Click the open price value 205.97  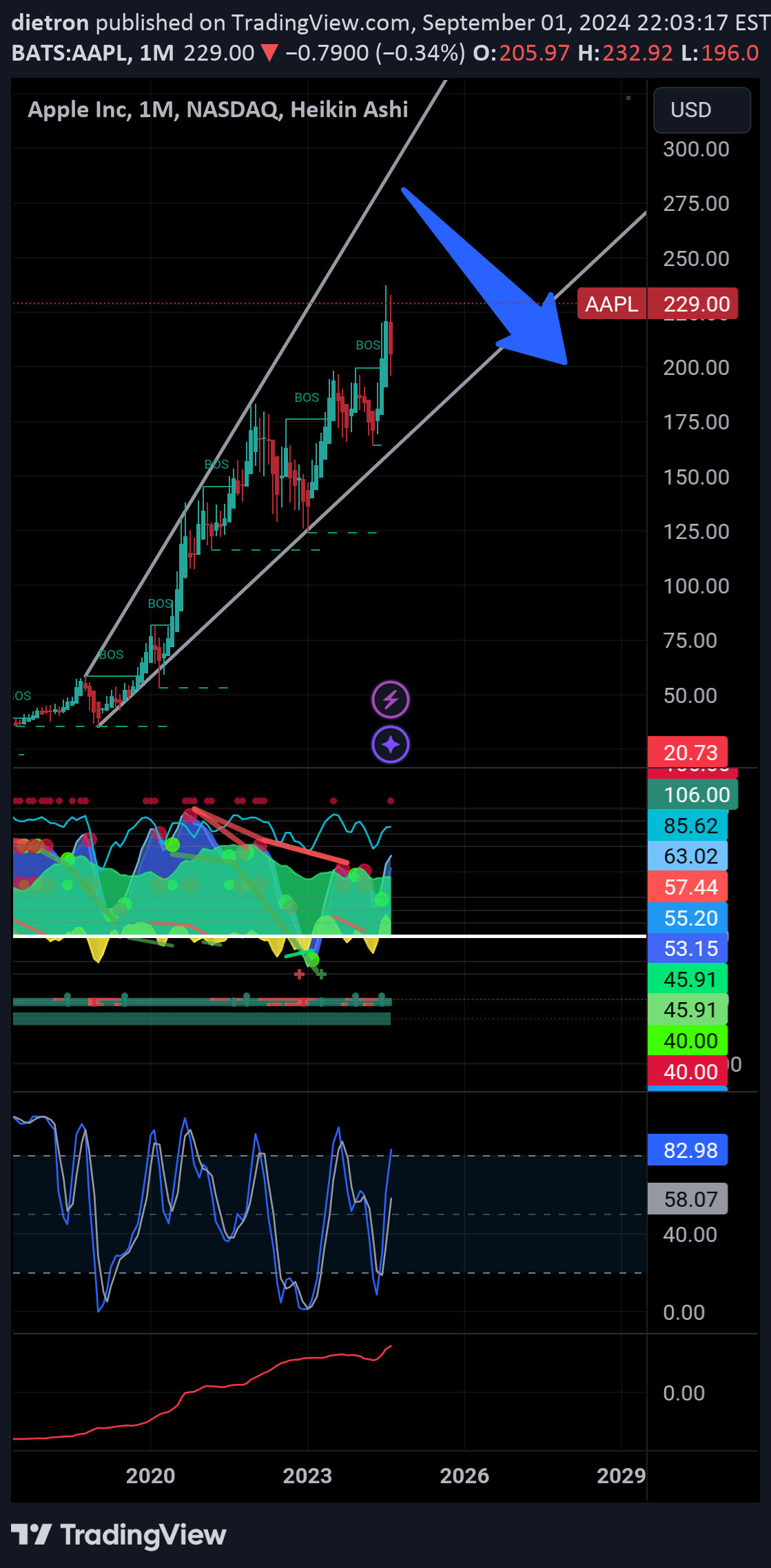pyautogui.click(x=535, y=53)
